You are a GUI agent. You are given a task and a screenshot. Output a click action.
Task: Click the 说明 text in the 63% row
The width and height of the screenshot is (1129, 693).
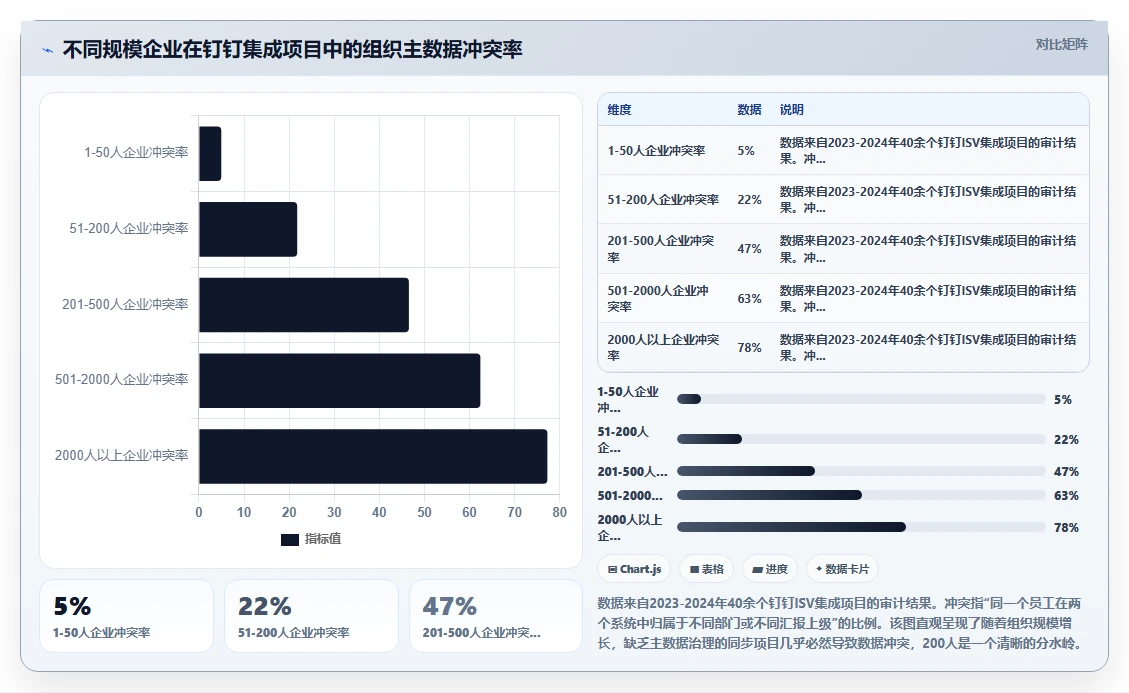pos(928,298)
